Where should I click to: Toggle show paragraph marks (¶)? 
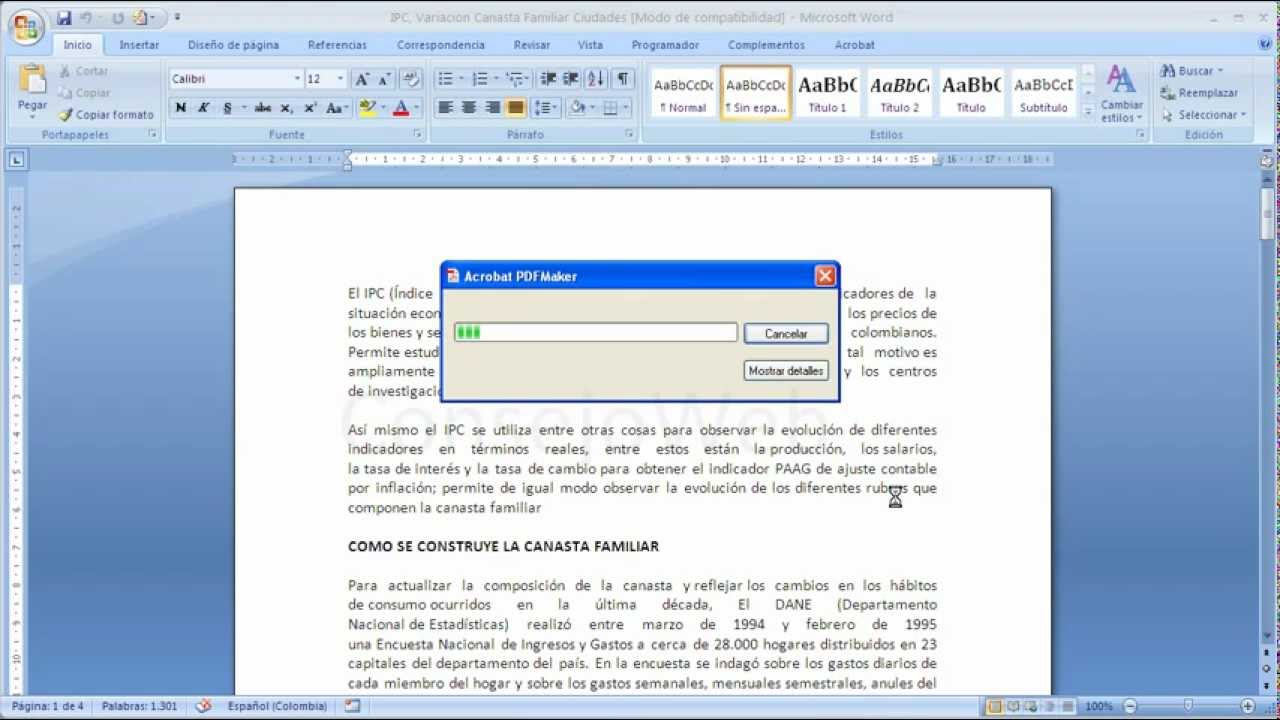tap(623, 79)
